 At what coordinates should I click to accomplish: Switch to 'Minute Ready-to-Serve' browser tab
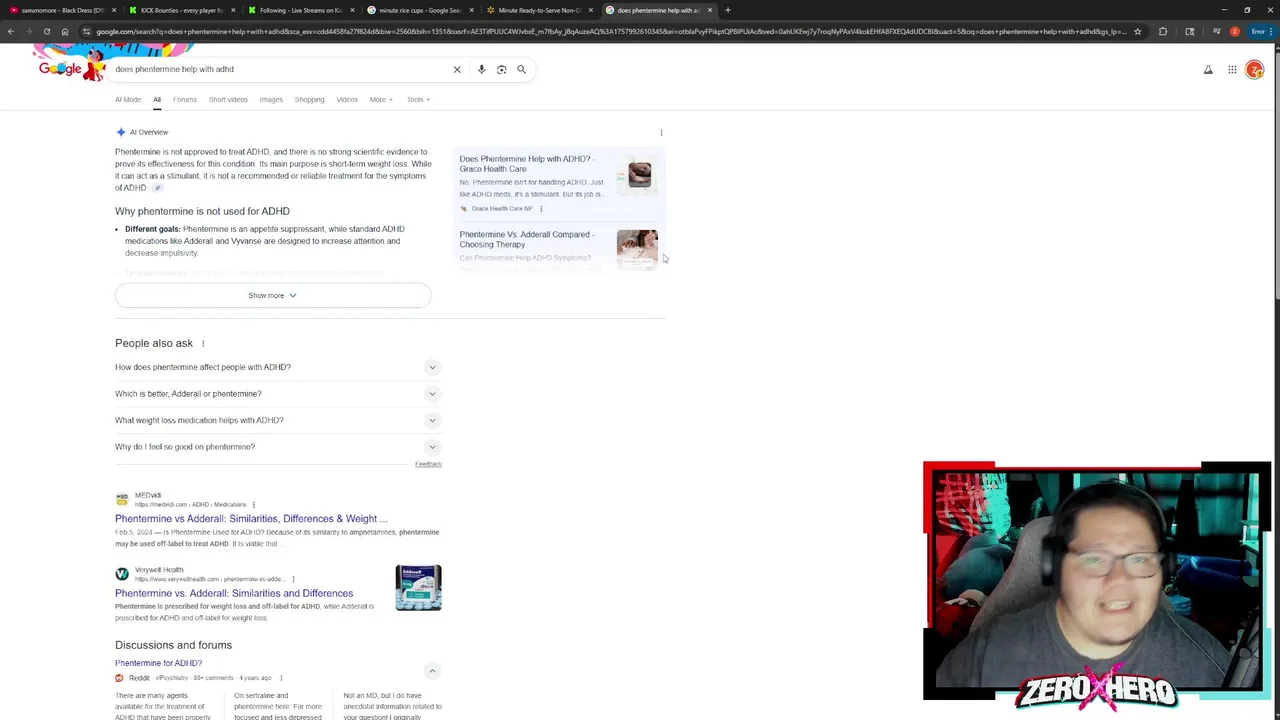(x=538, y=10)
